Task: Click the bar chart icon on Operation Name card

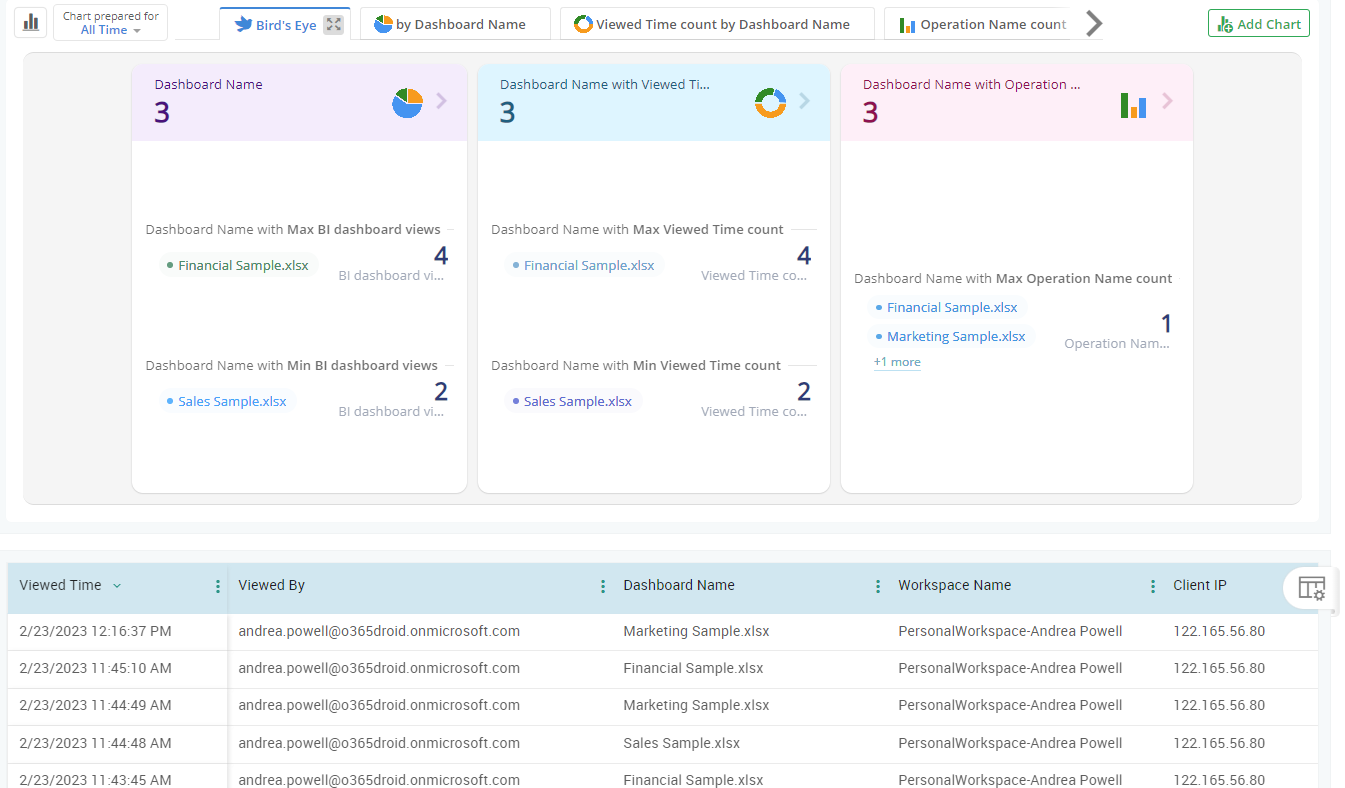Action: click(1133, 105)
